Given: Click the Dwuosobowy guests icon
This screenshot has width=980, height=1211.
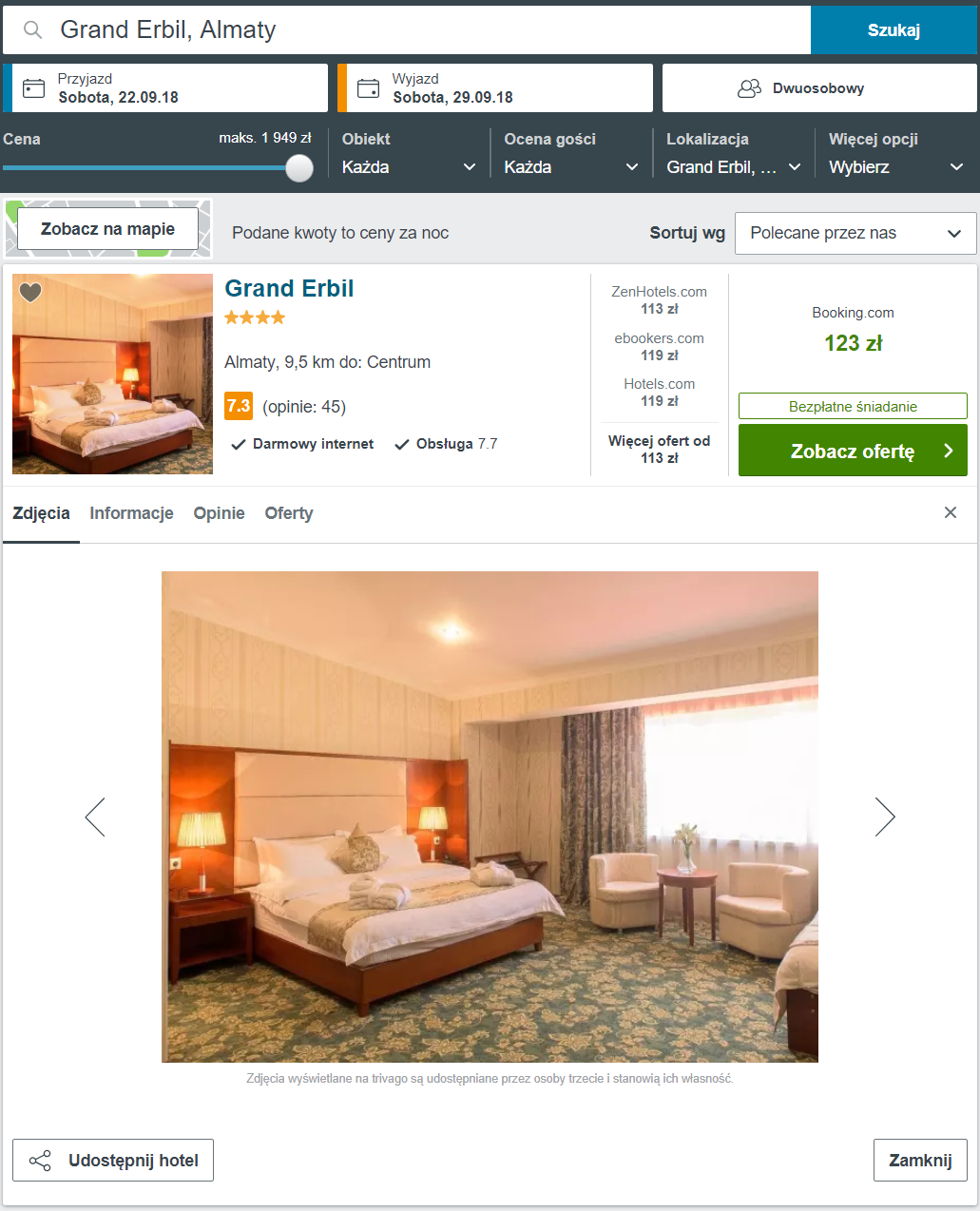Looking at the screenshot, I should (750, 88).
